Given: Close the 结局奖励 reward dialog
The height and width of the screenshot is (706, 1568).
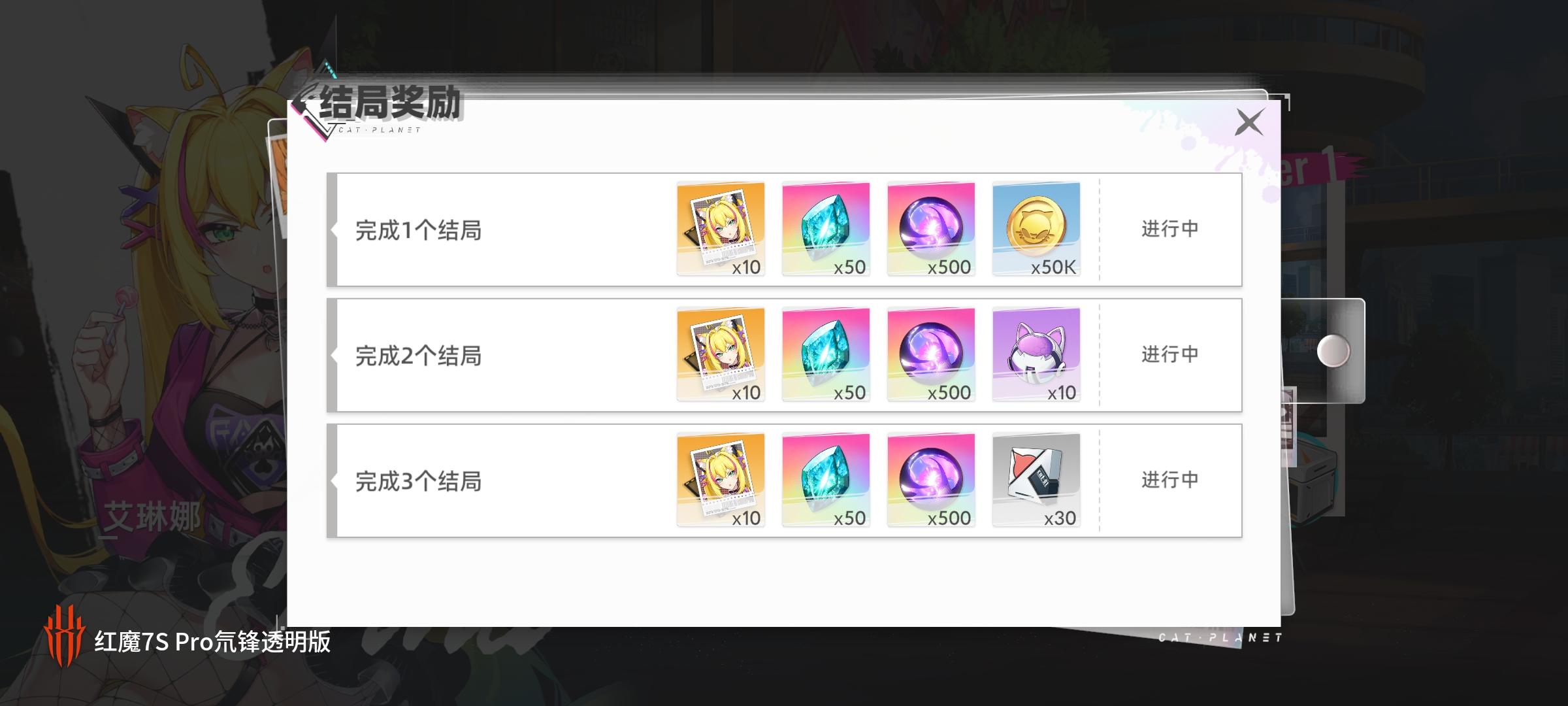Looking at the screenshot, I should click(1249, 122).
